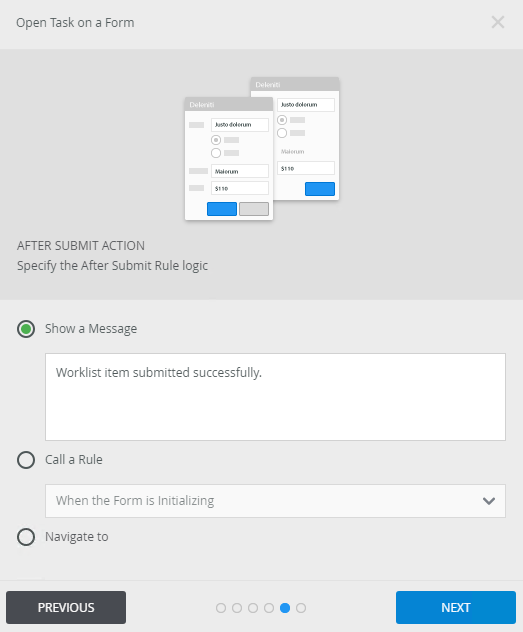Open the When the Form is Initializing dropdown

point(275,501)
